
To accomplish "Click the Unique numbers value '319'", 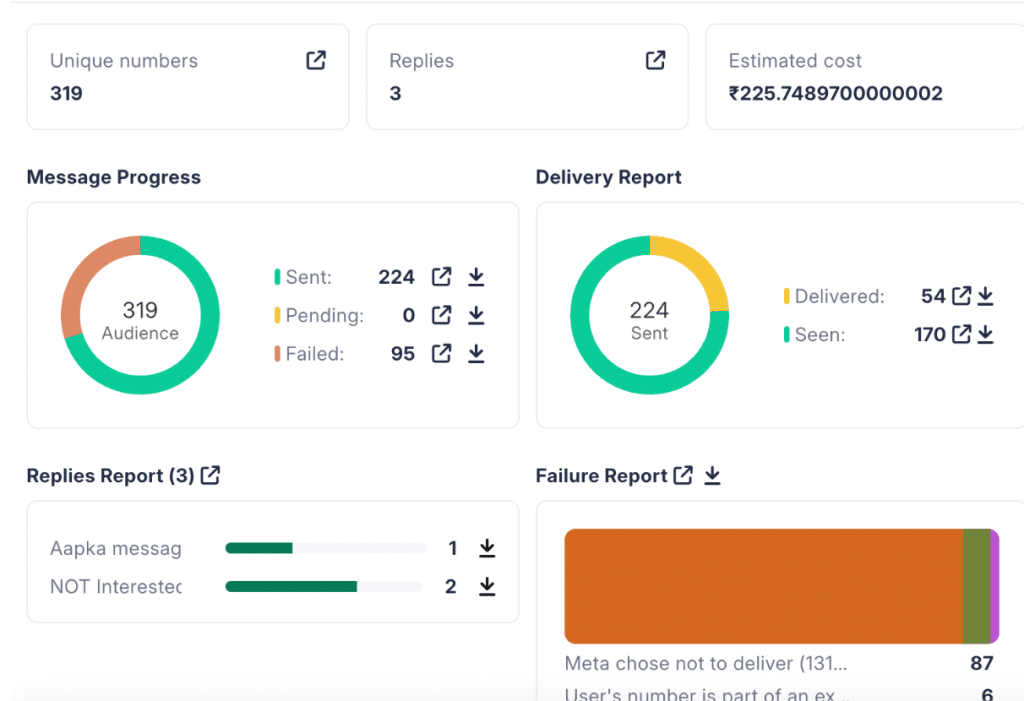I will click(x=66, y=93).
